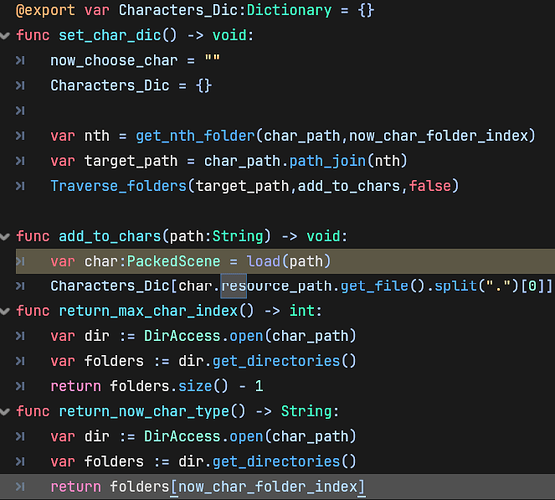Screen dimensions: 555x500
Task: Click the load(path) call
Action: (x=288, y=262)
